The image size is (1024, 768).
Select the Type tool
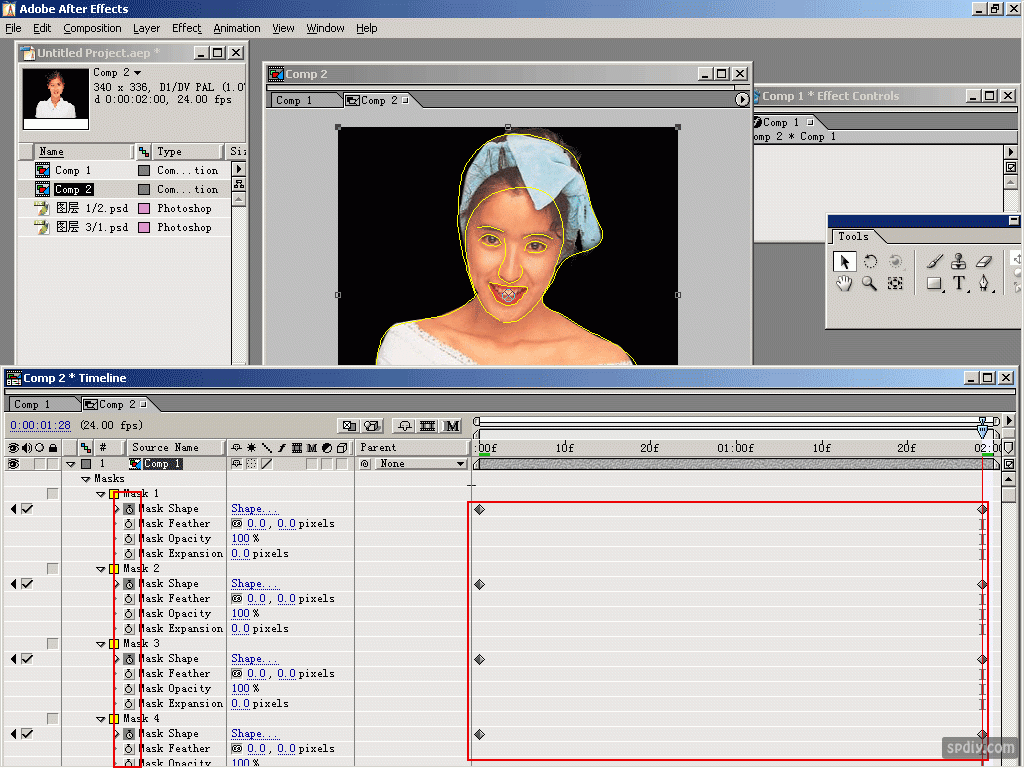click(x=959, y=284)
